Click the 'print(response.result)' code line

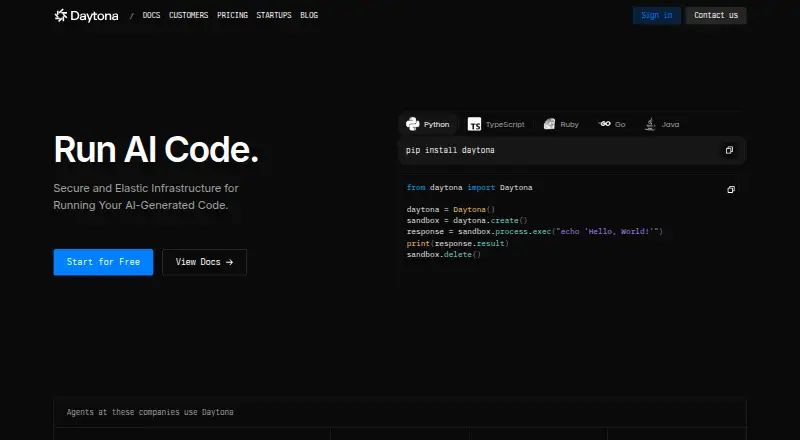[458, 243]
